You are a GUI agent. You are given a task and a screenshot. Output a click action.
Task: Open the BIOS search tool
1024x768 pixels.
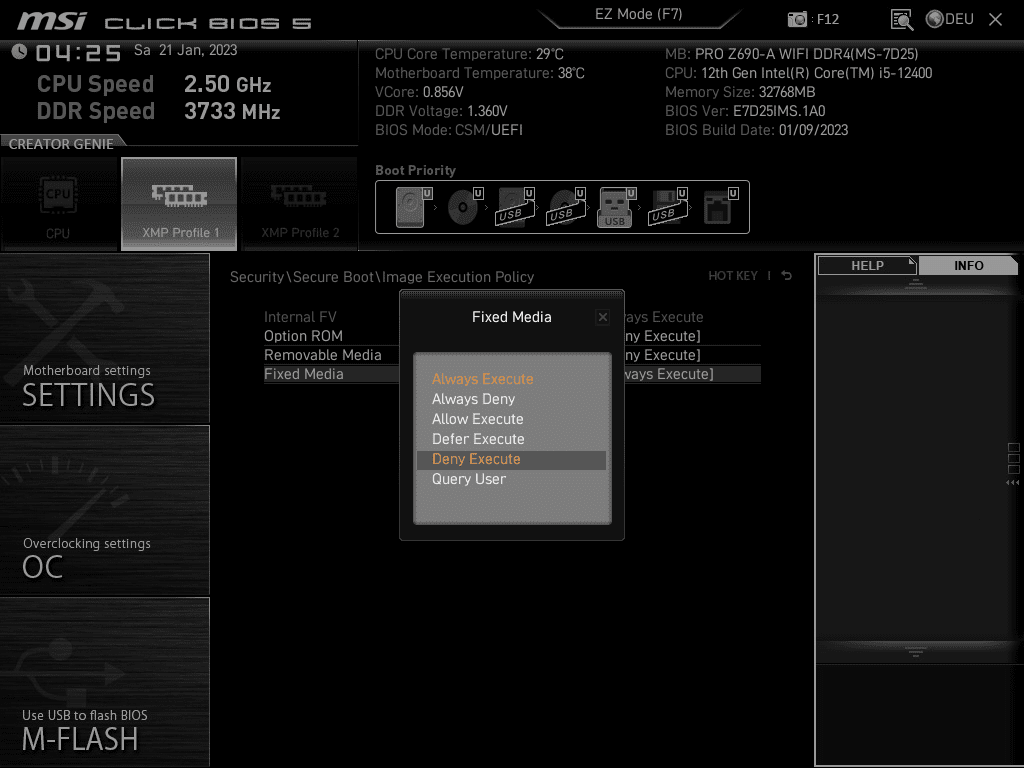click(901, 19)
